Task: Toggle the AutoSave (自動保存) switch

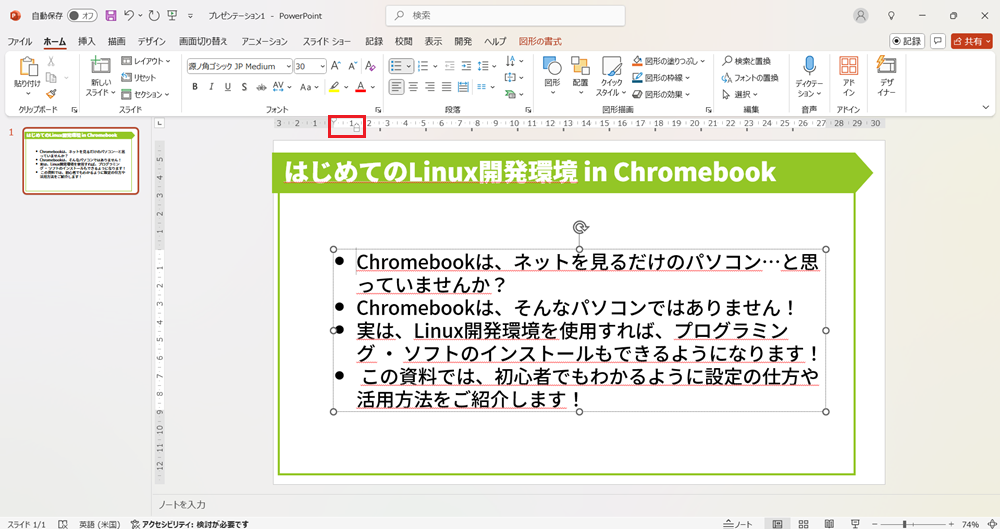Action: [82, 15]
